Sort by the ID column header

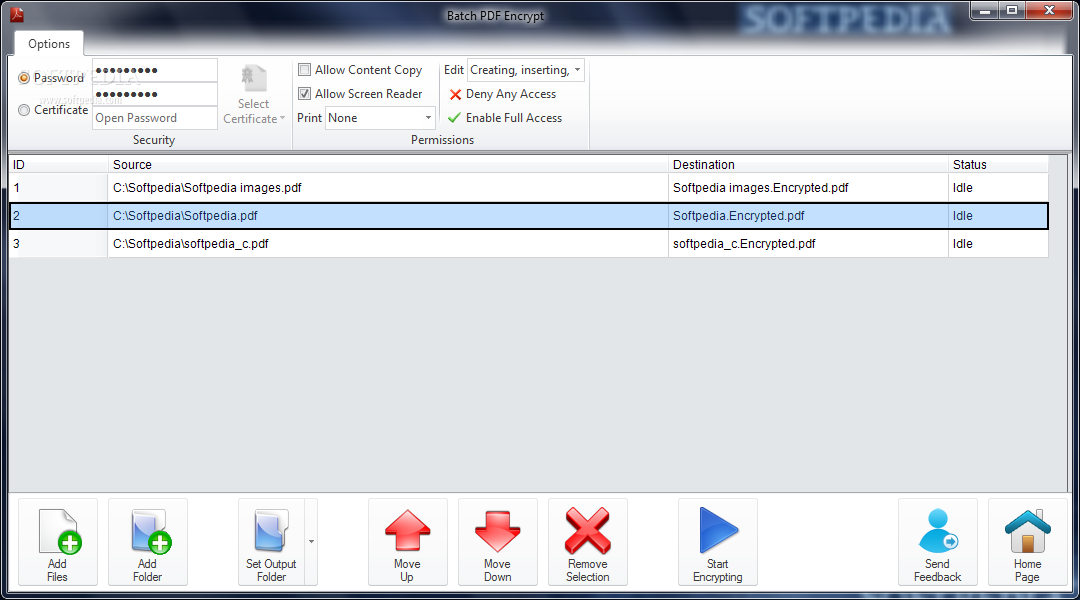click(59, 165)
